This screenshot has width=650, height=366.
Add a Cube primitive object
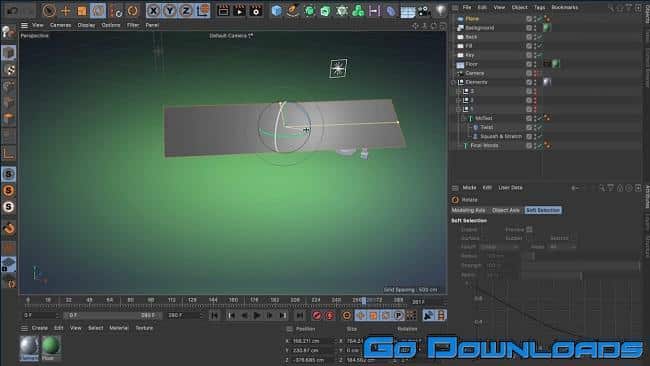(x=276, y=10)
